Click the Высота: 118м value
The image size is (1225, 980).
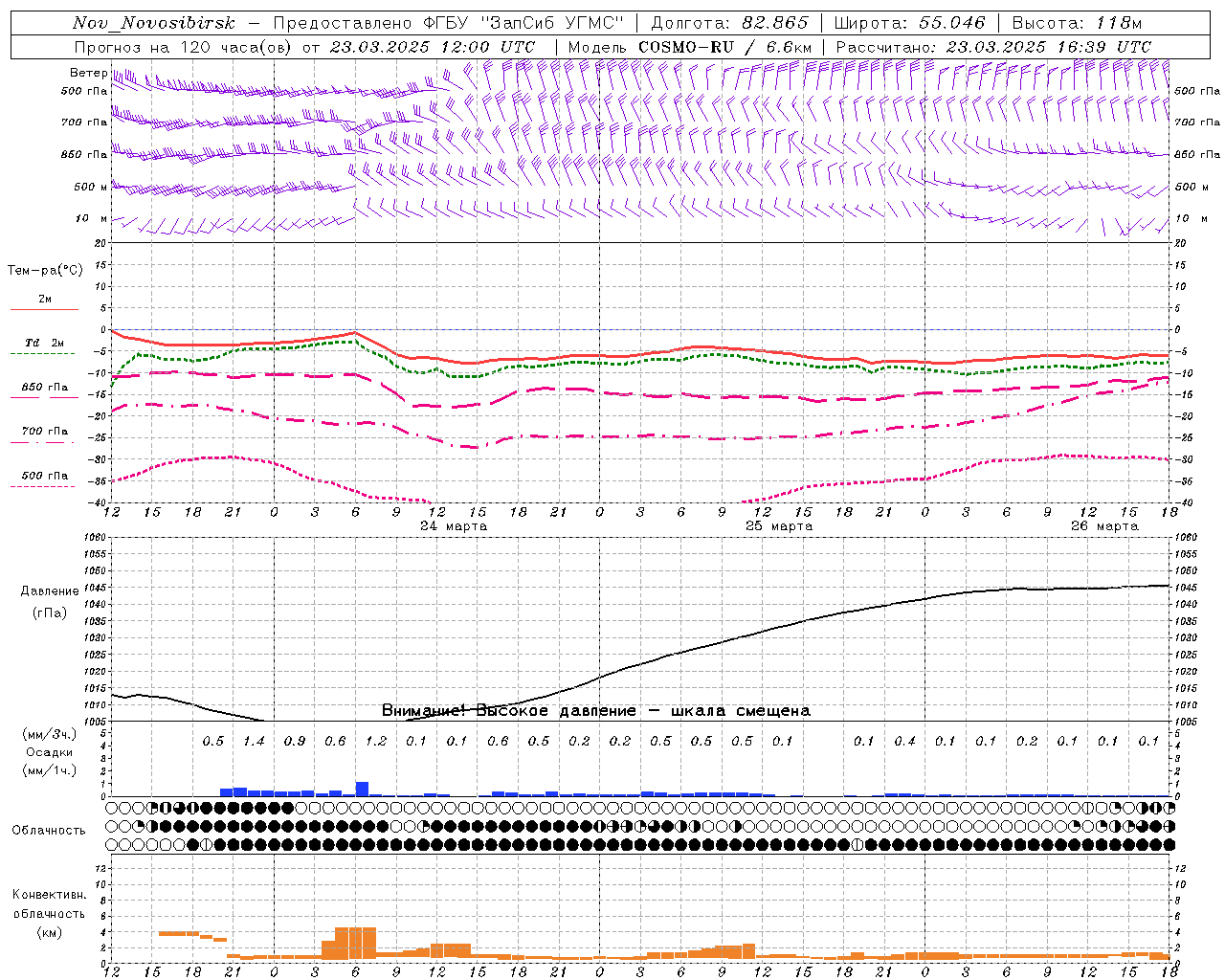[x=1078, y=23]
